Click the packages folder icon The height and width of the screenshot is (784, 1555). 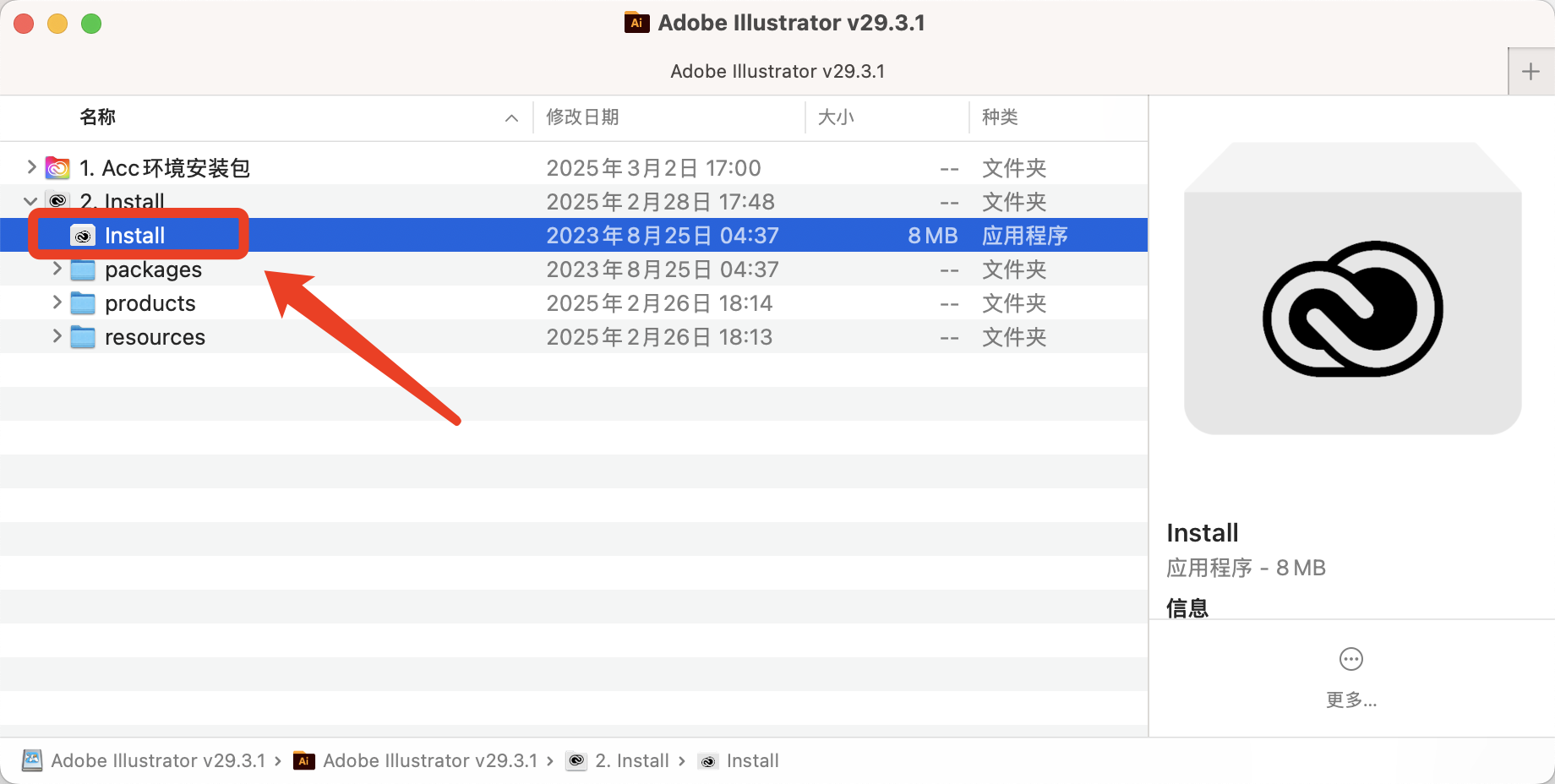click(x=83, y=269)
